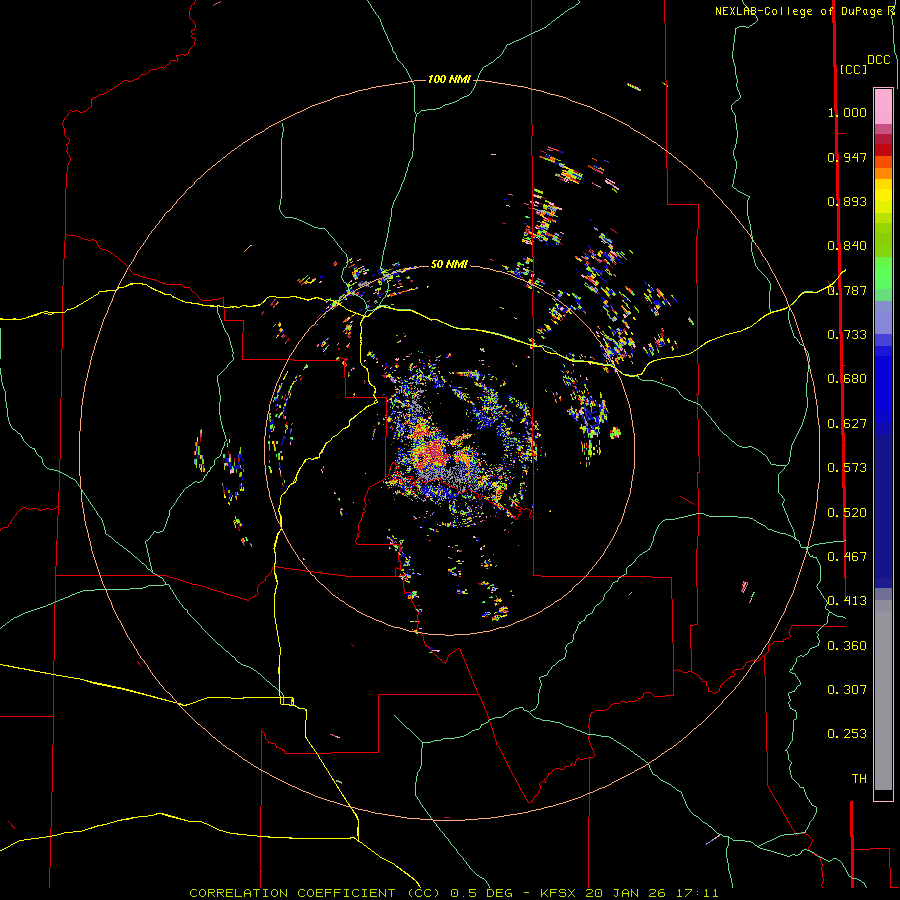This screenshot has height=900, width=900.
Task: Click the NEXLAB-College of DuPage header text
Action: pyautogui.click(x=798, y=11)
